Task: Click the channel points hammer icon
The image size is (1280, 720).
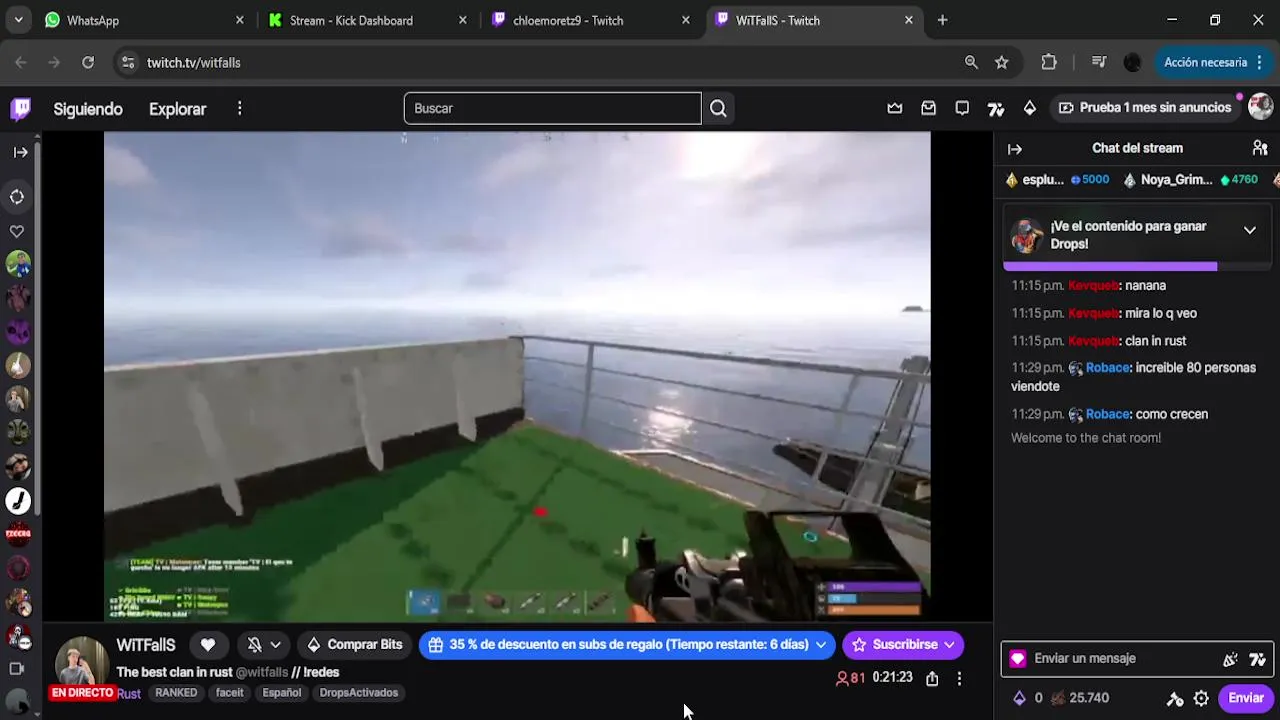Action: (1175, 699)
